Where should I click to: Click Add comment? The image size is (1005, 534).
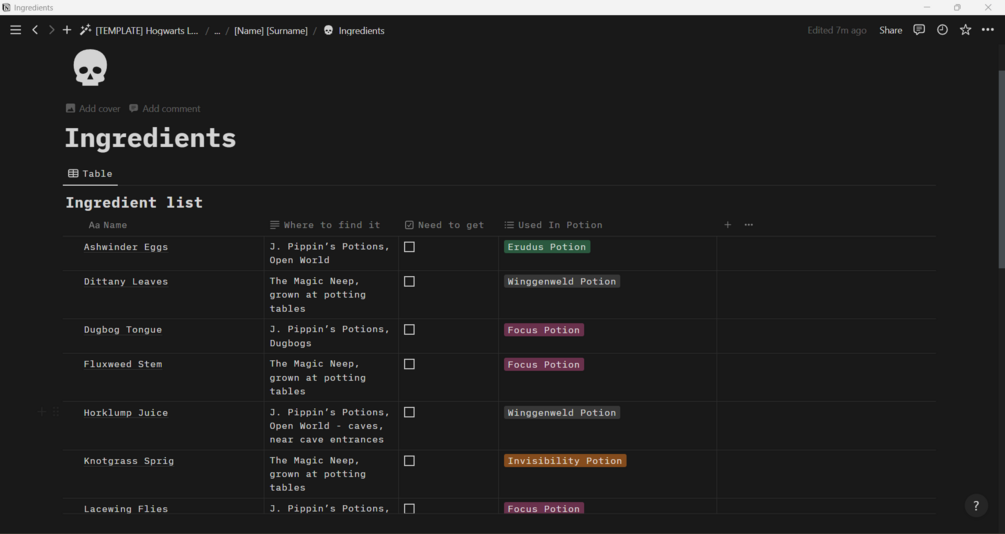coord(165,108)
